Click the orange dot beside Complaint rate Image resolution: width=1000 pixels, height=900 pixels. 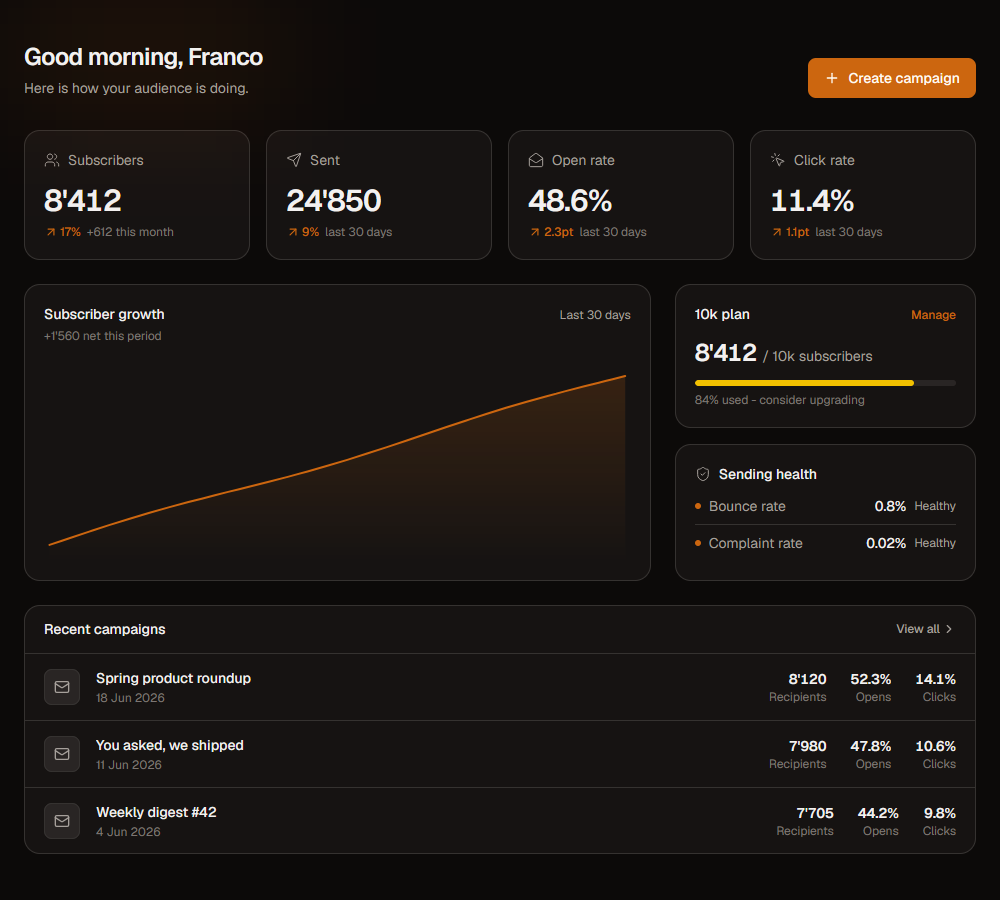coord(698,543)
